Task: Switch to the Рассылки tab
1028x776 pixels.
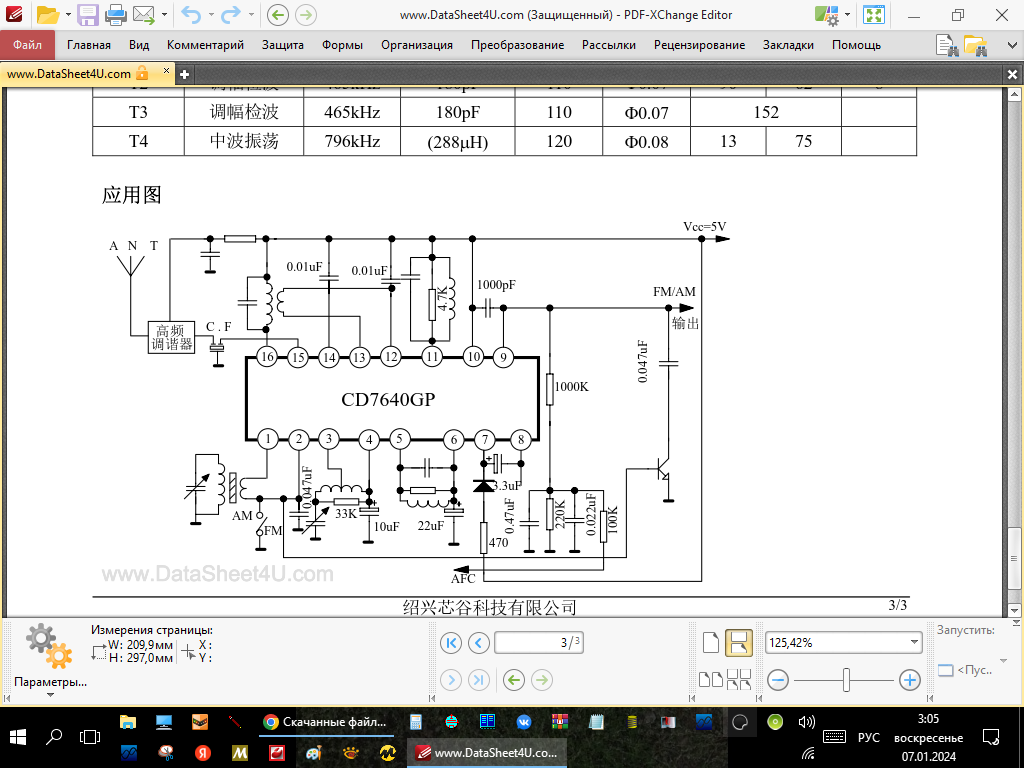Action: (608, 45)
